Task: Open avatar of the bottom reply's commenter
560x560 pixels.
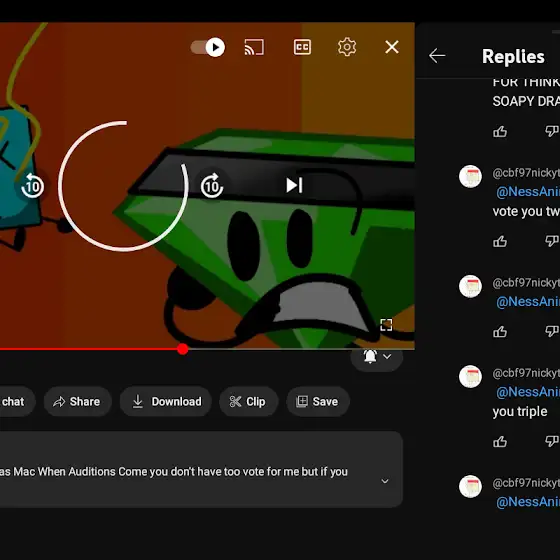Action: point(470,486)
